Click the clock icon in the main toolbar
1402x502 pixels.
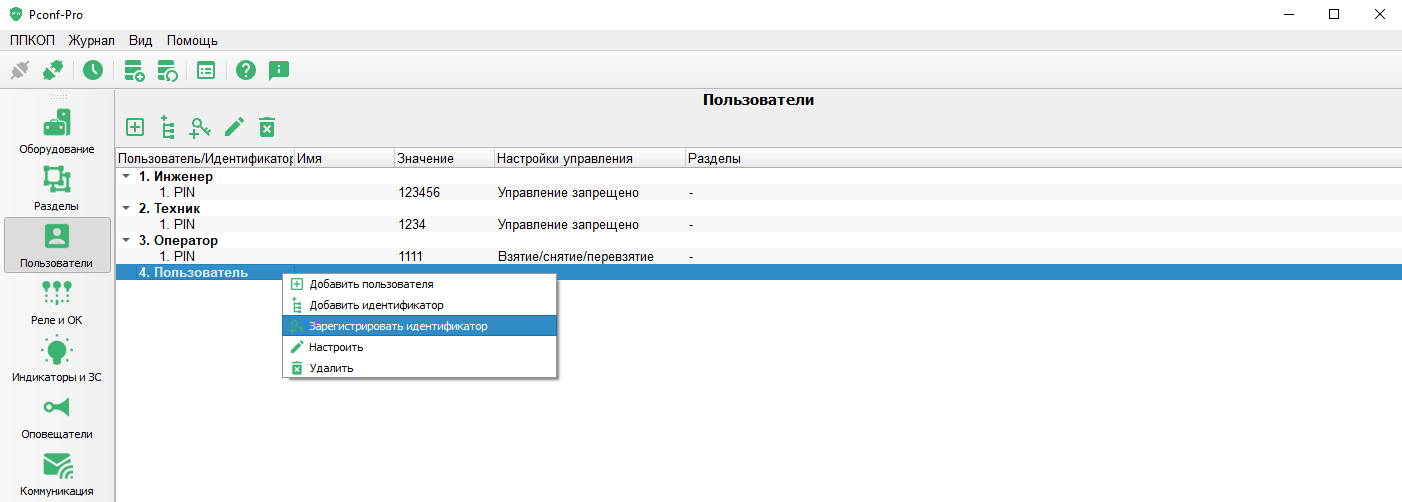point(93,70)
